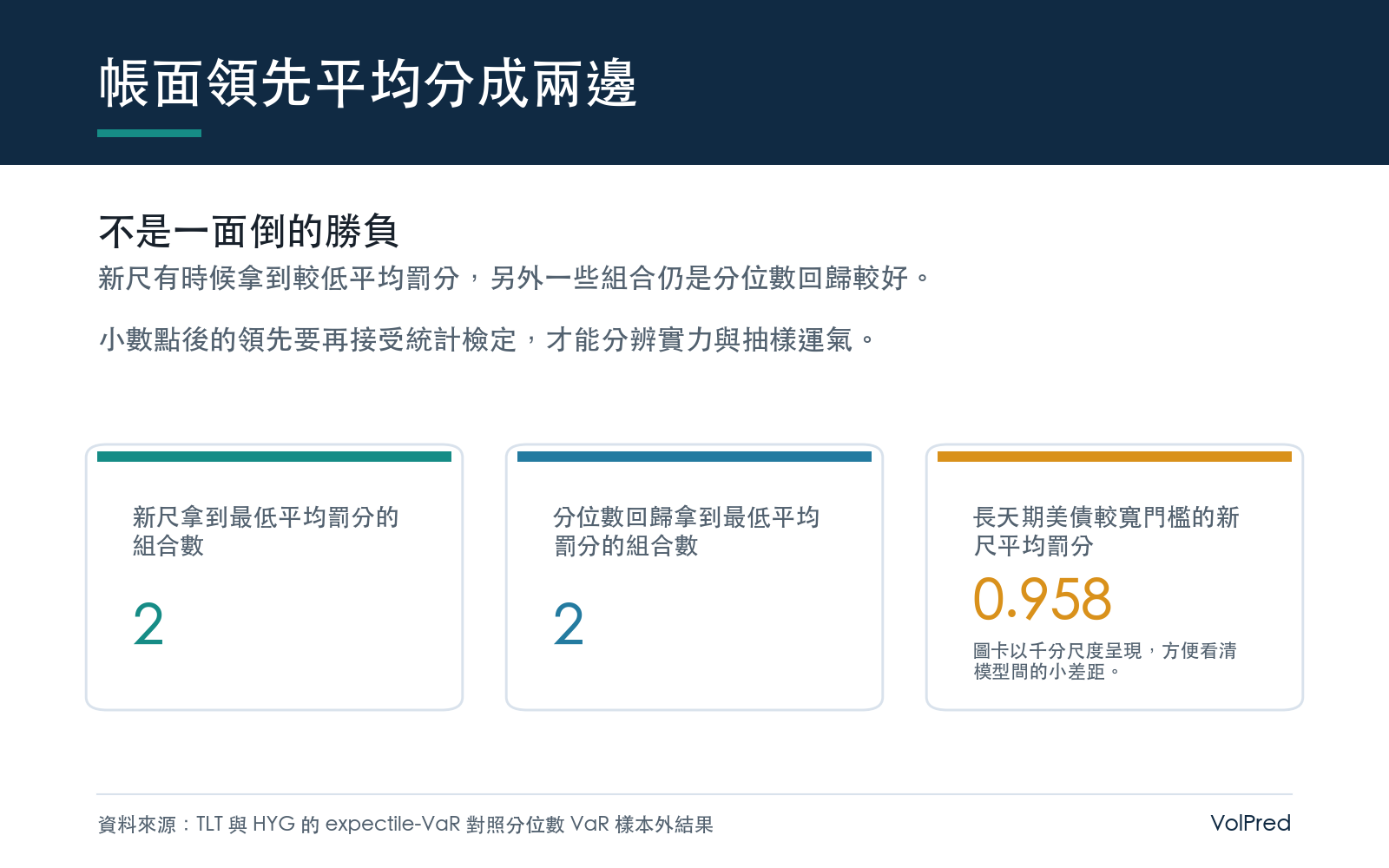Click the VolPred footer label

click(1250, 823)
